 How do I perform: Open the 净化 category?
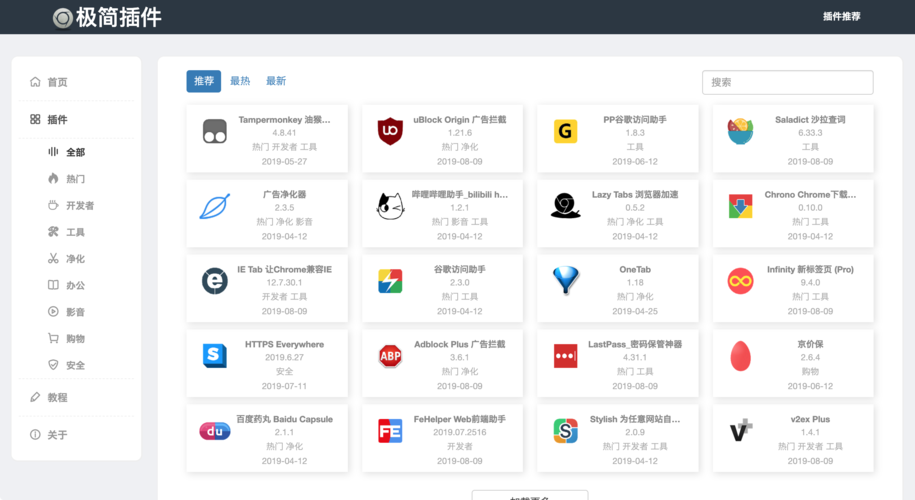76,259
